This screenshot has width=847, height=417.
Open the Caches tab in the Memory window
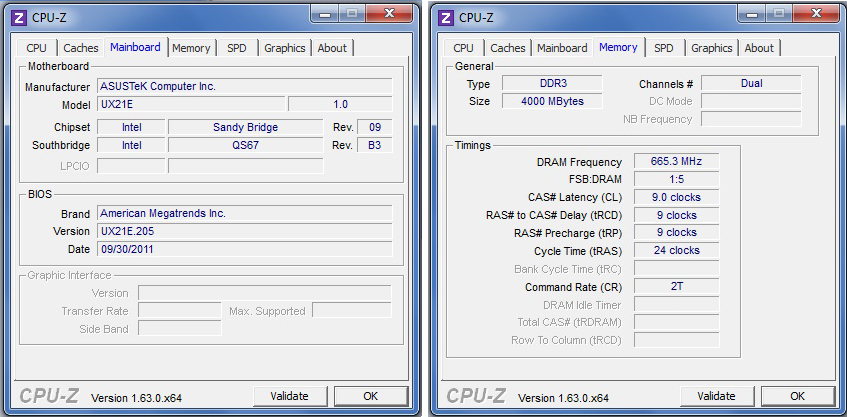[x=508, y=48]
